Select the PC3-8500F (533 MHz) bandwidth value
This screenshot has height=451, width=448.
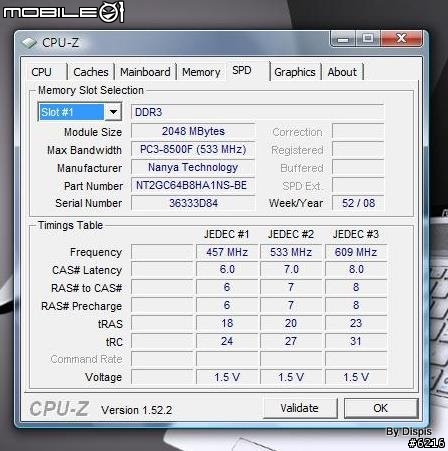(193, 149)
